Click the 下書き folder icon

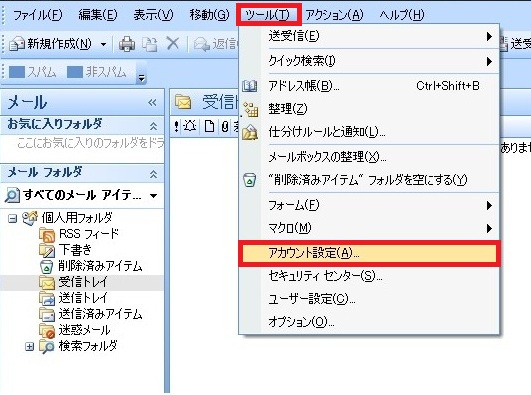point(47,250)
